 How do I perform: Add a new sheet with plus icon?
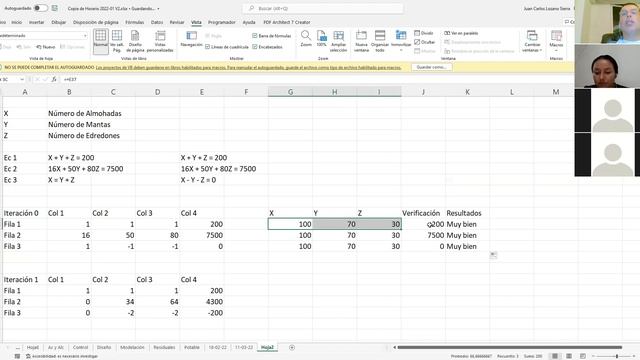click(x=292, y=347)
